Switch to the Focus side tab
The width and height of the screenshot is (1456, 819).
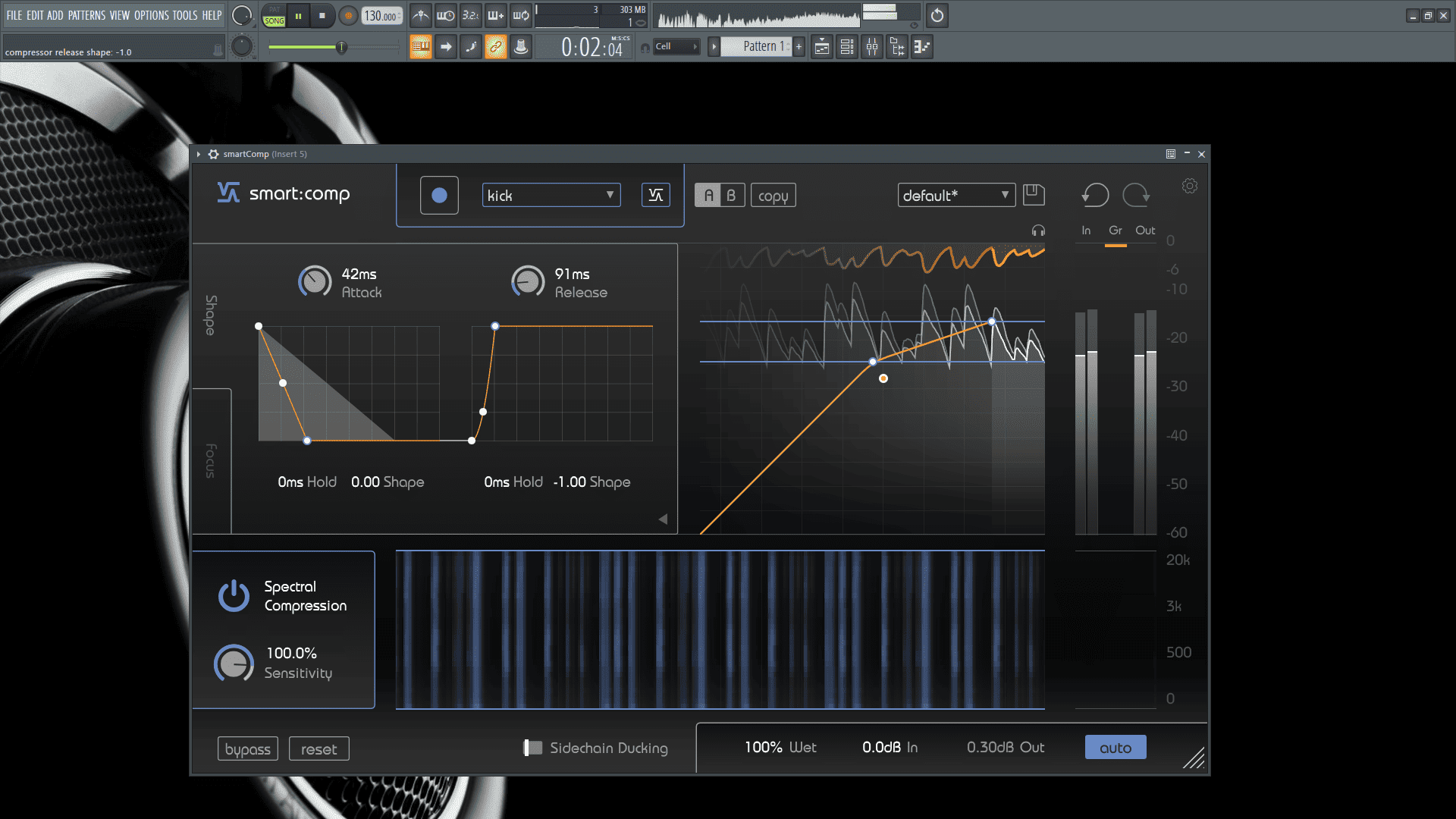211,460
